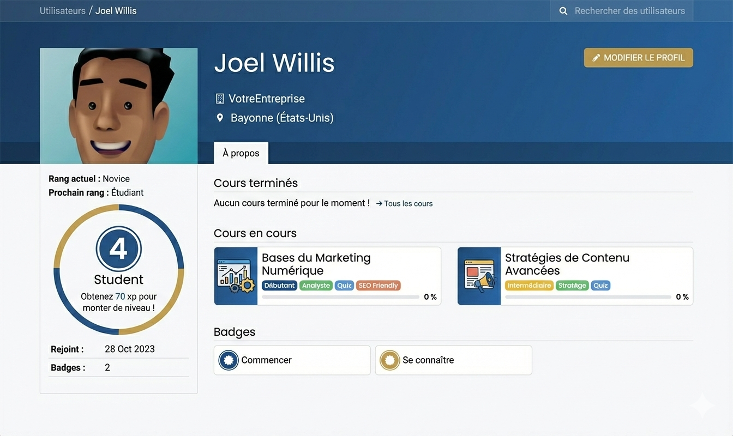Click the Rang actuel : Novice text
This screenshot has height=436, width=733.
[89, 179]
